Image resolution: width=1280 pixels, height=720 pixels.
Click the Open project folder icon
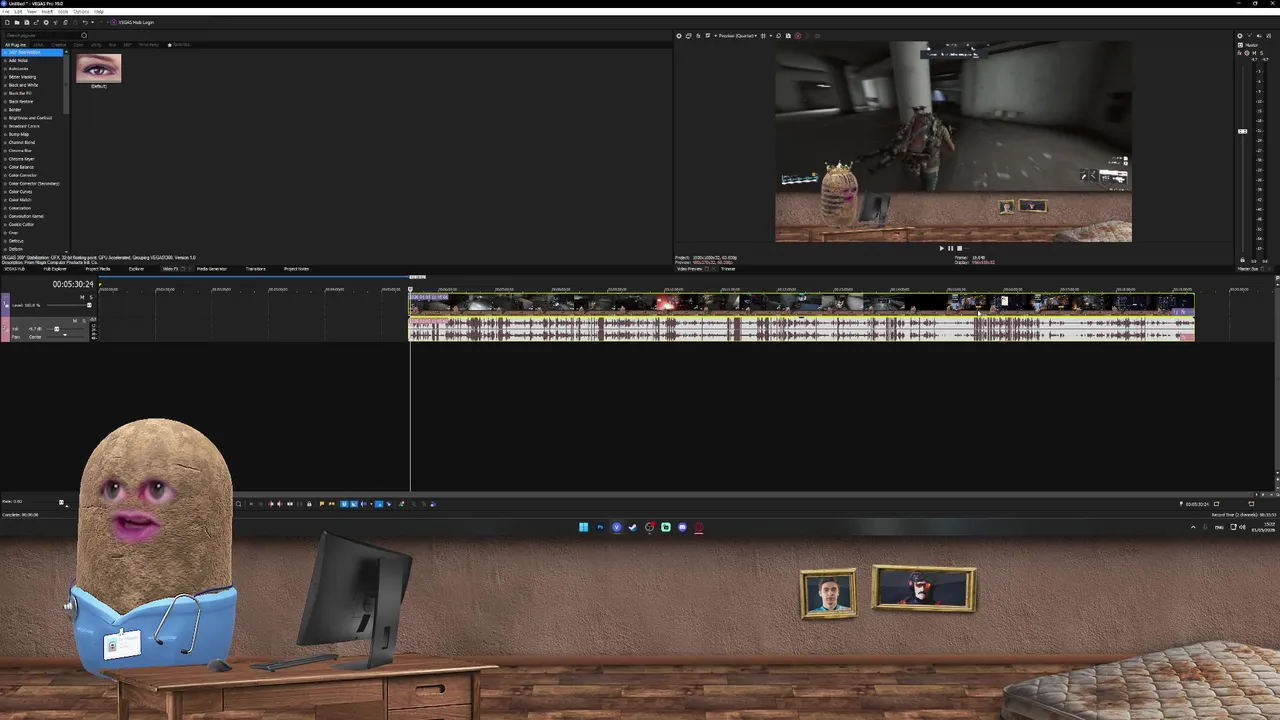tap(17, 22)
